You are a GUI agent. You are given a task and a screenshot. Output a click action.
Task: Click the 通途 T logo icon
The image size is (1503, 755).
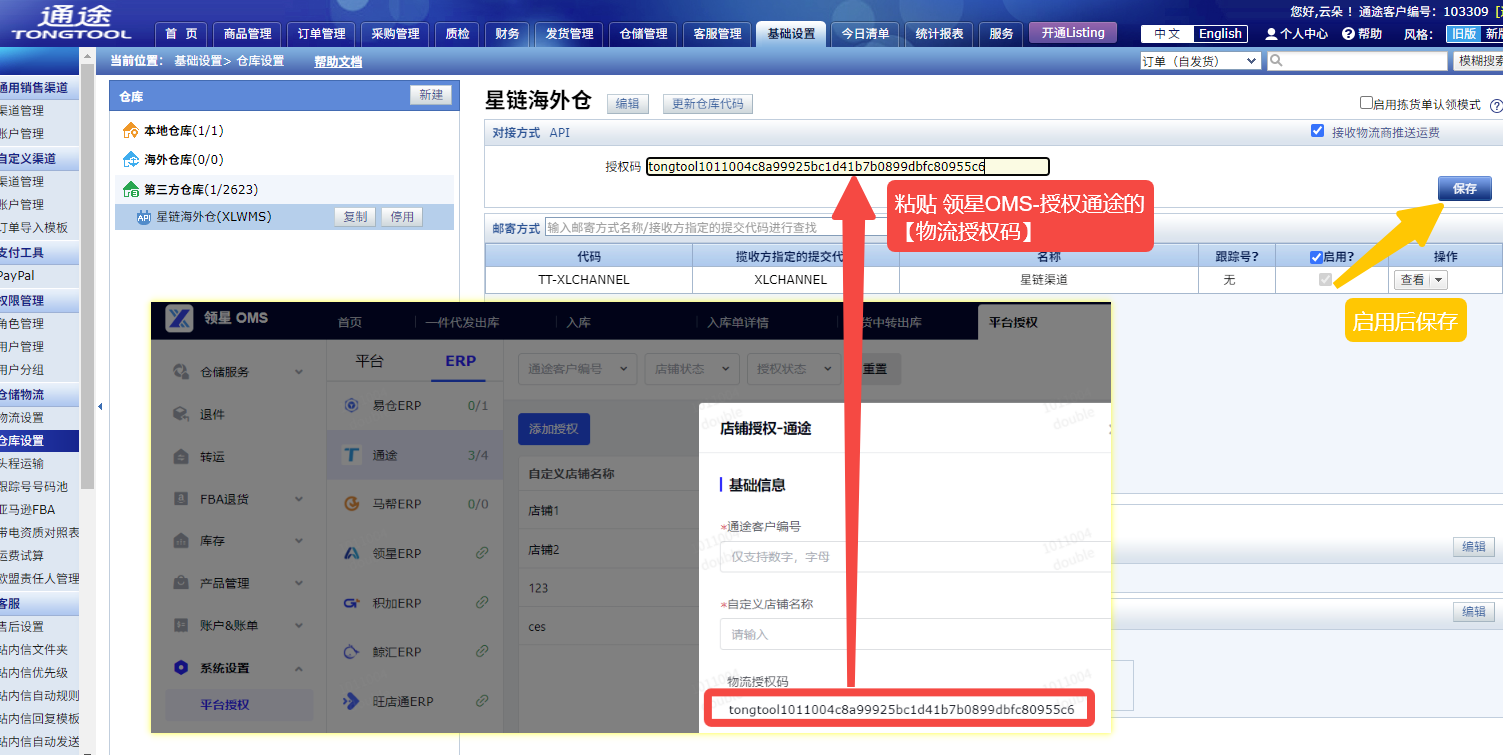click(351, 455)
